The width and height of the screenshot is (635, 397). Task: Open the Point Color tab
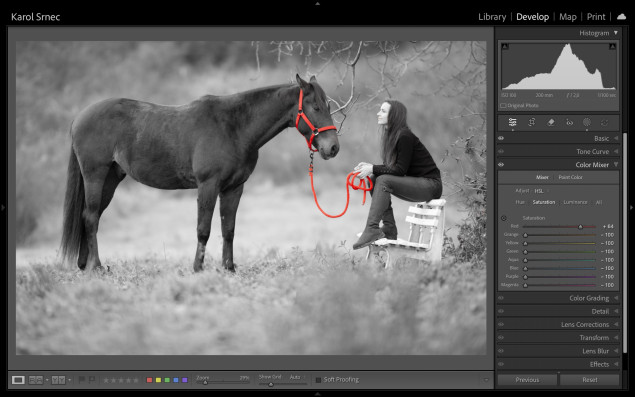coord(570,177)
